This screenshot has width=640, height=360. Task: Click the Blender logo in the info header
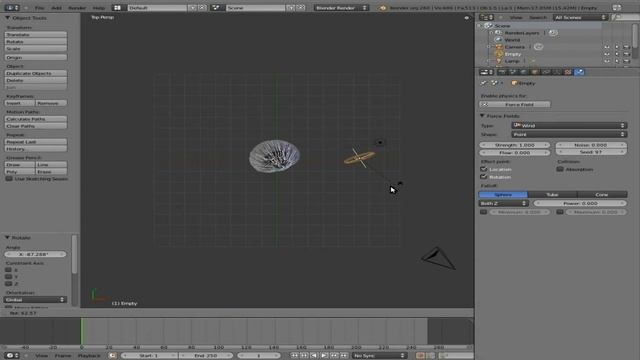click(x=382, y=8)
